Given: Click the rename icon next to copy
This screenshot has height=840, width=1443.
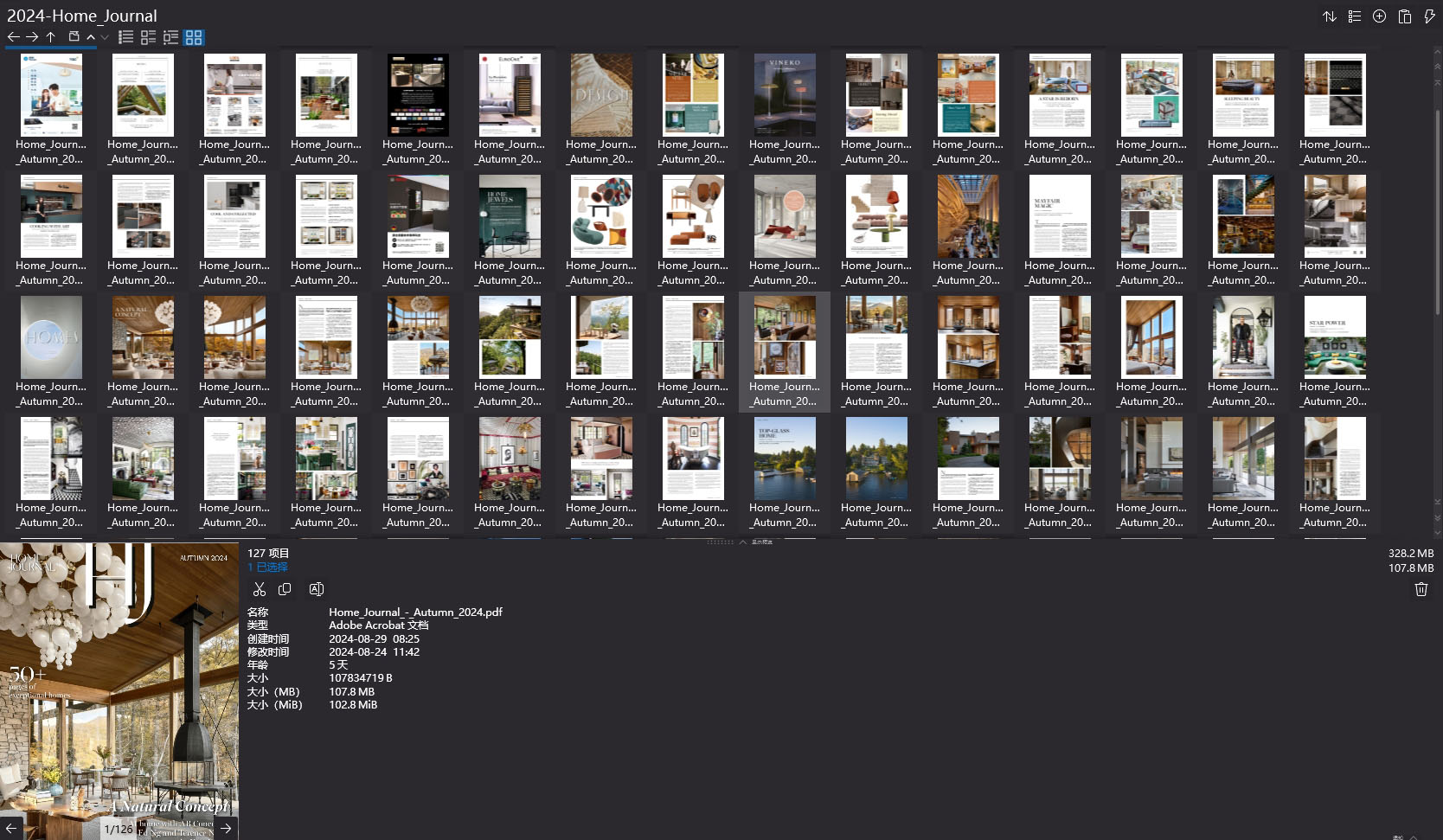Looking at the screenshot, I should point(316,588).
